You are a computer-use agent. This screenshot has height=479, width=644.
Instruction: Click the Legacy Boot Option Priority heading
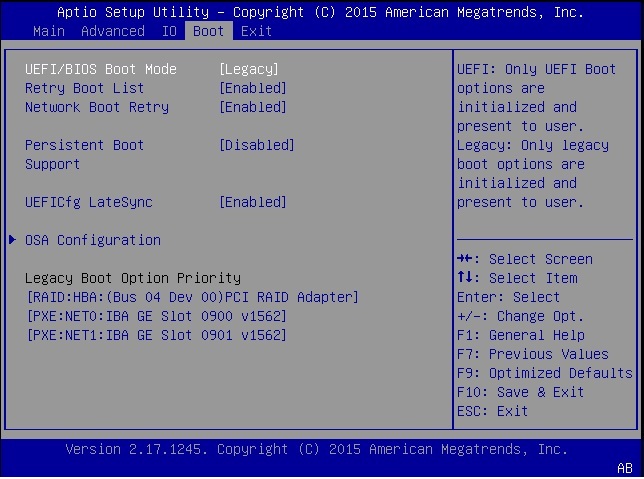click(x=133, y=278)
